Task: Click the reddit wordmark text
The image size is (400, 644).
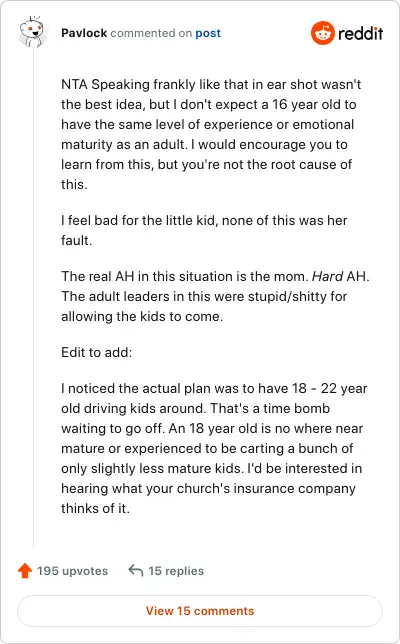Action: (x=361, y=33)
